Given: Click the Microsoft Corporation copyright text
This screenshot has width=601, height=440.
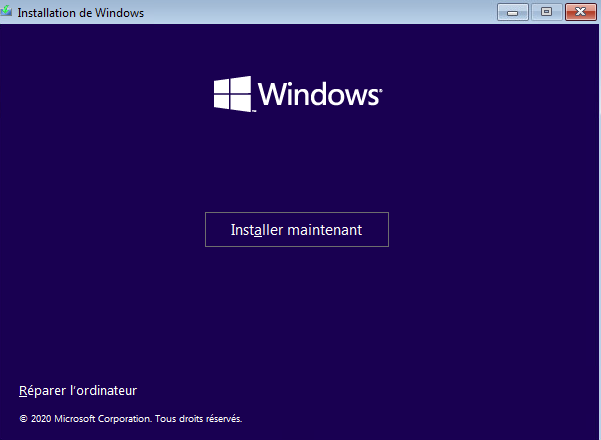Looking at the screenshot, I should (x=131, y=419).
